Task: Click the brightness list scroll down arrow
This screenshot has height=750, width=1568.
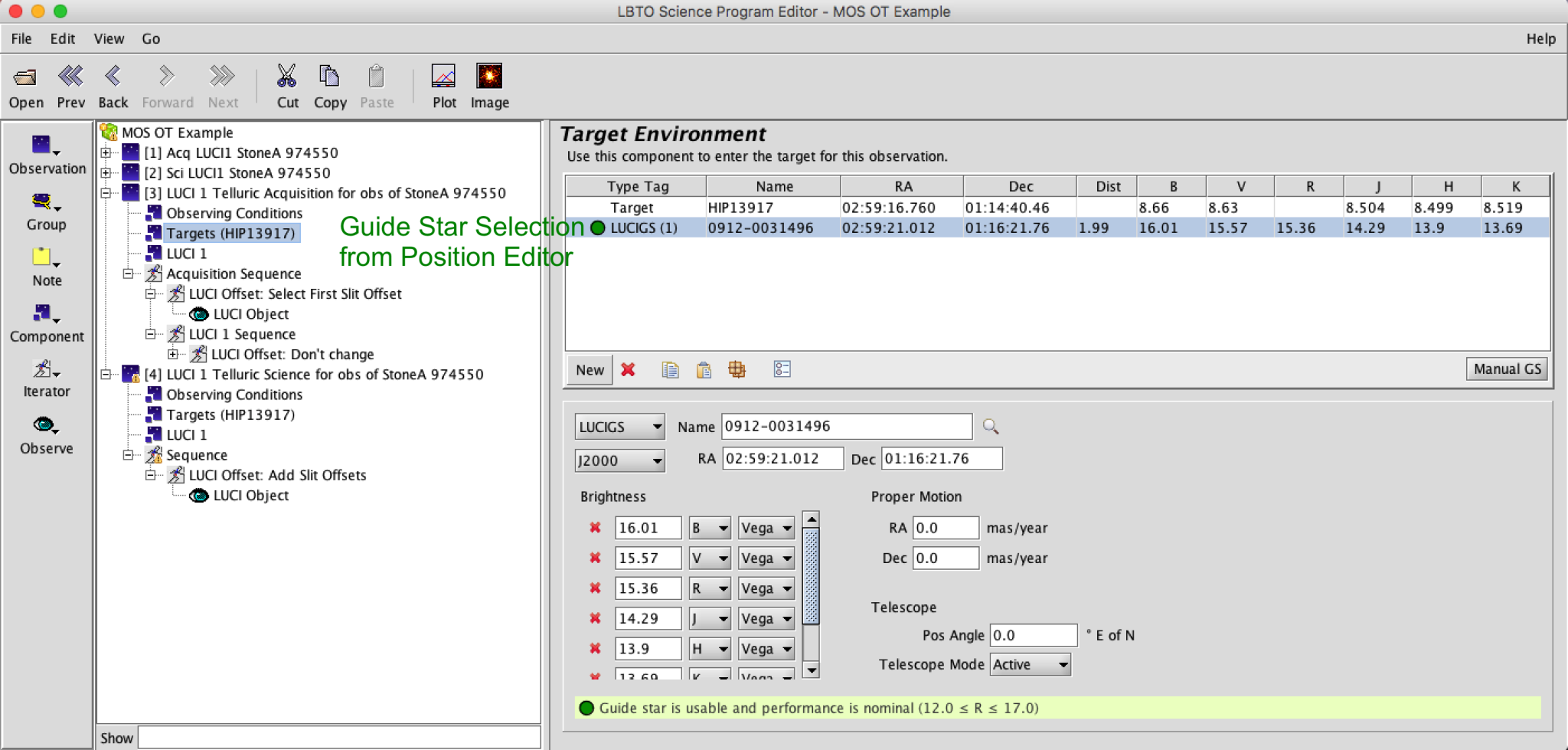Action: click(x=812, y=670)
